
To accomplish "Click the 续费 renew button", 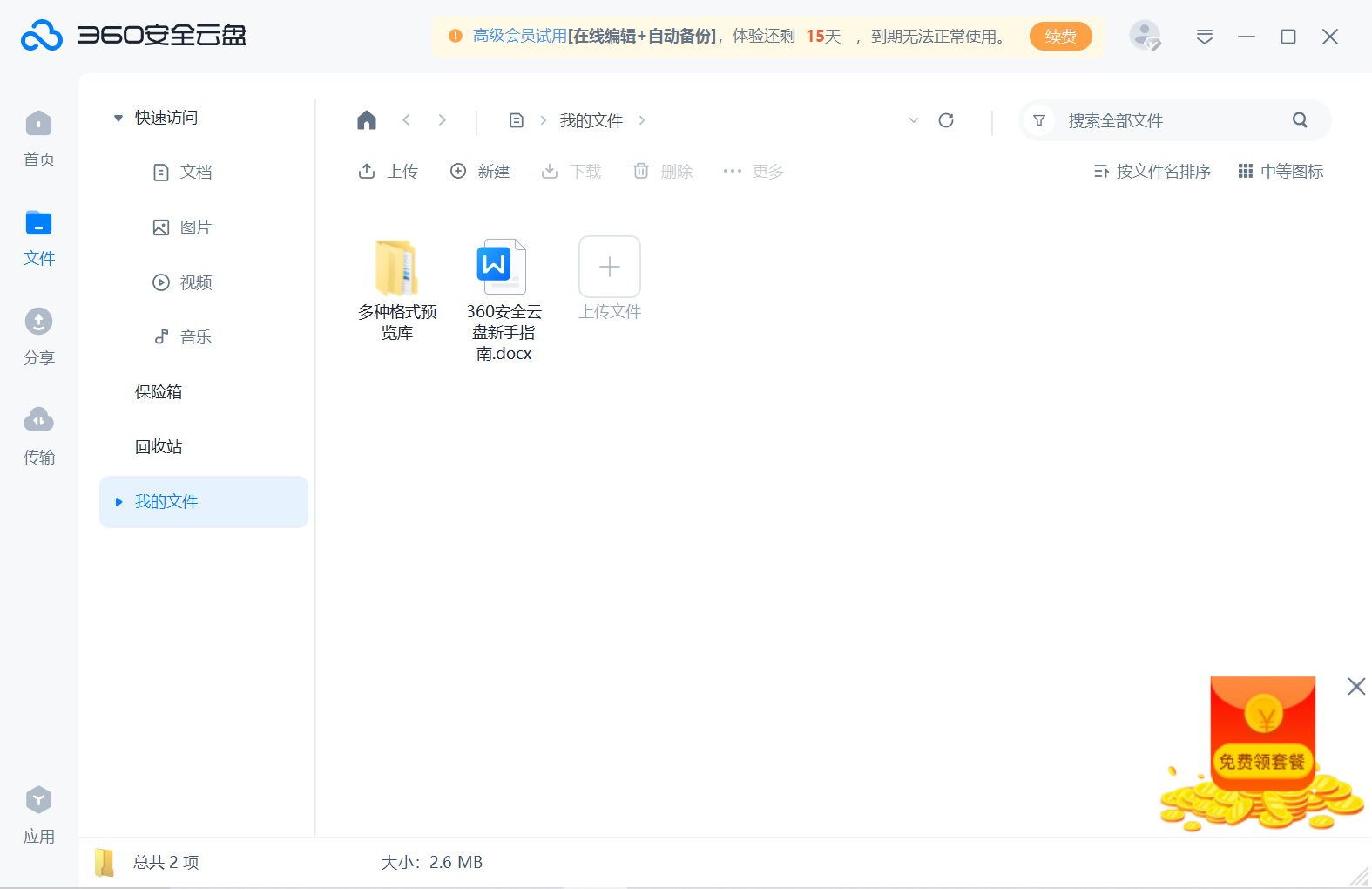I will (1060, 37).
